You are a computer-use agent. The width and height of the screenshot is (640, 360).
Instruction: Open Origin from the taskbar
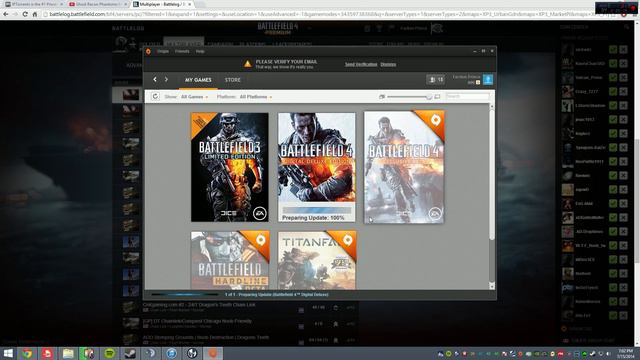(x=213, y=353)
